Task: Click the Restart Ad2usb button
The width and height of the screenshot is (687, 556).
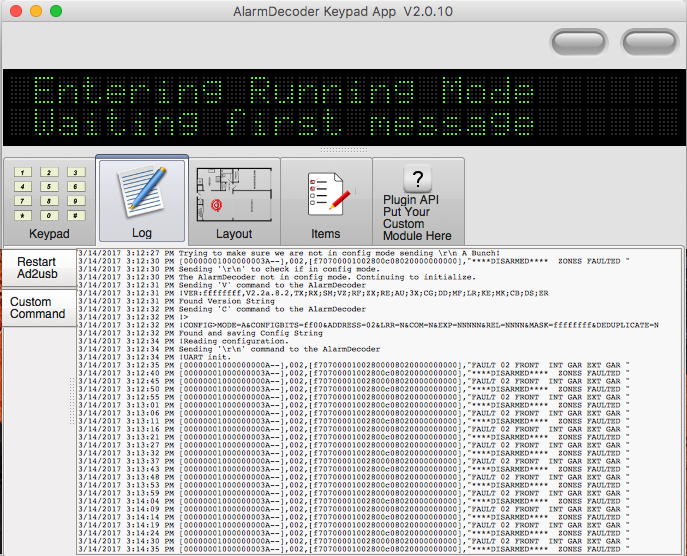Action: point(39,268)
